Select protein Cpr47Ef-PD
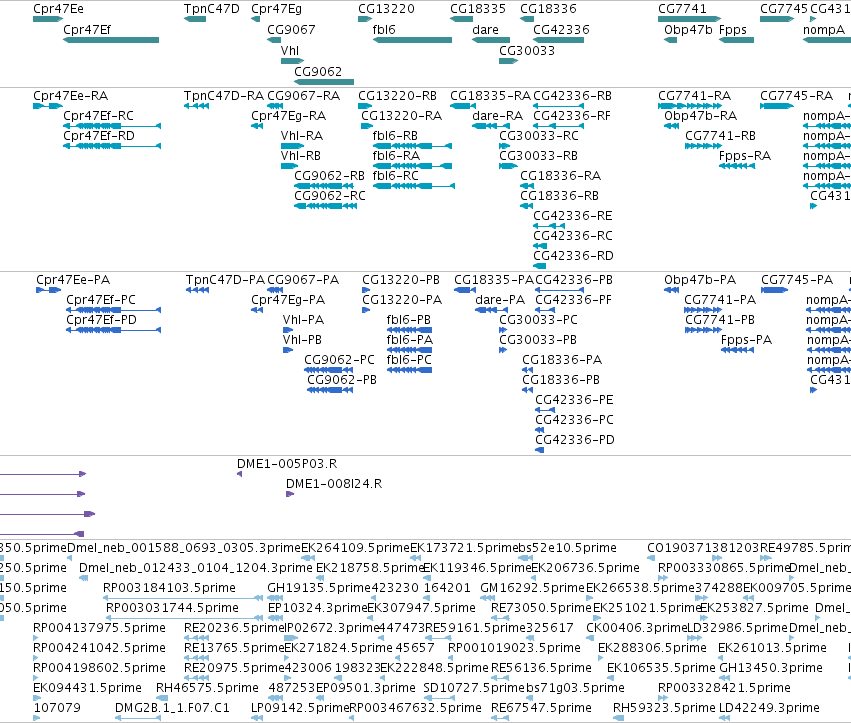Screen dimensions: 851x723 pyautogui.click(x=101, y=320)
